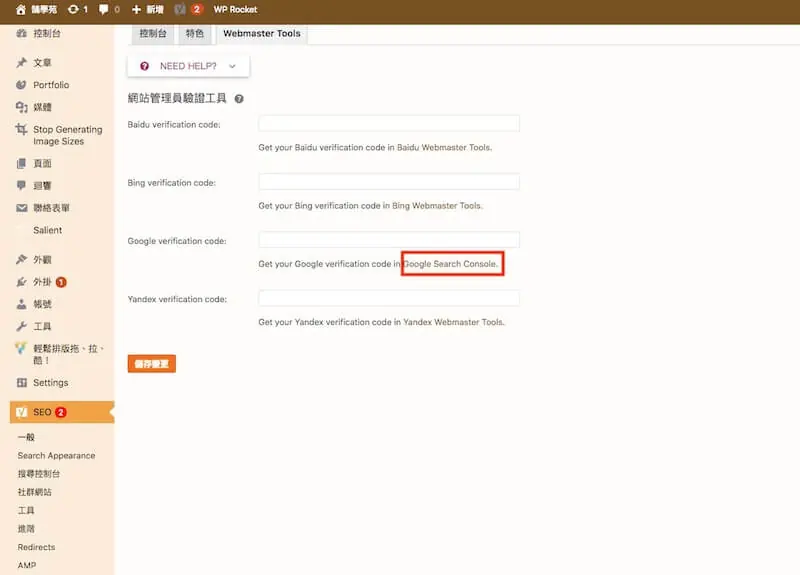This screenshot has height=575, width=800.
Task: Open Search Appearance in the SEO submenu
Action: (56, 456)
